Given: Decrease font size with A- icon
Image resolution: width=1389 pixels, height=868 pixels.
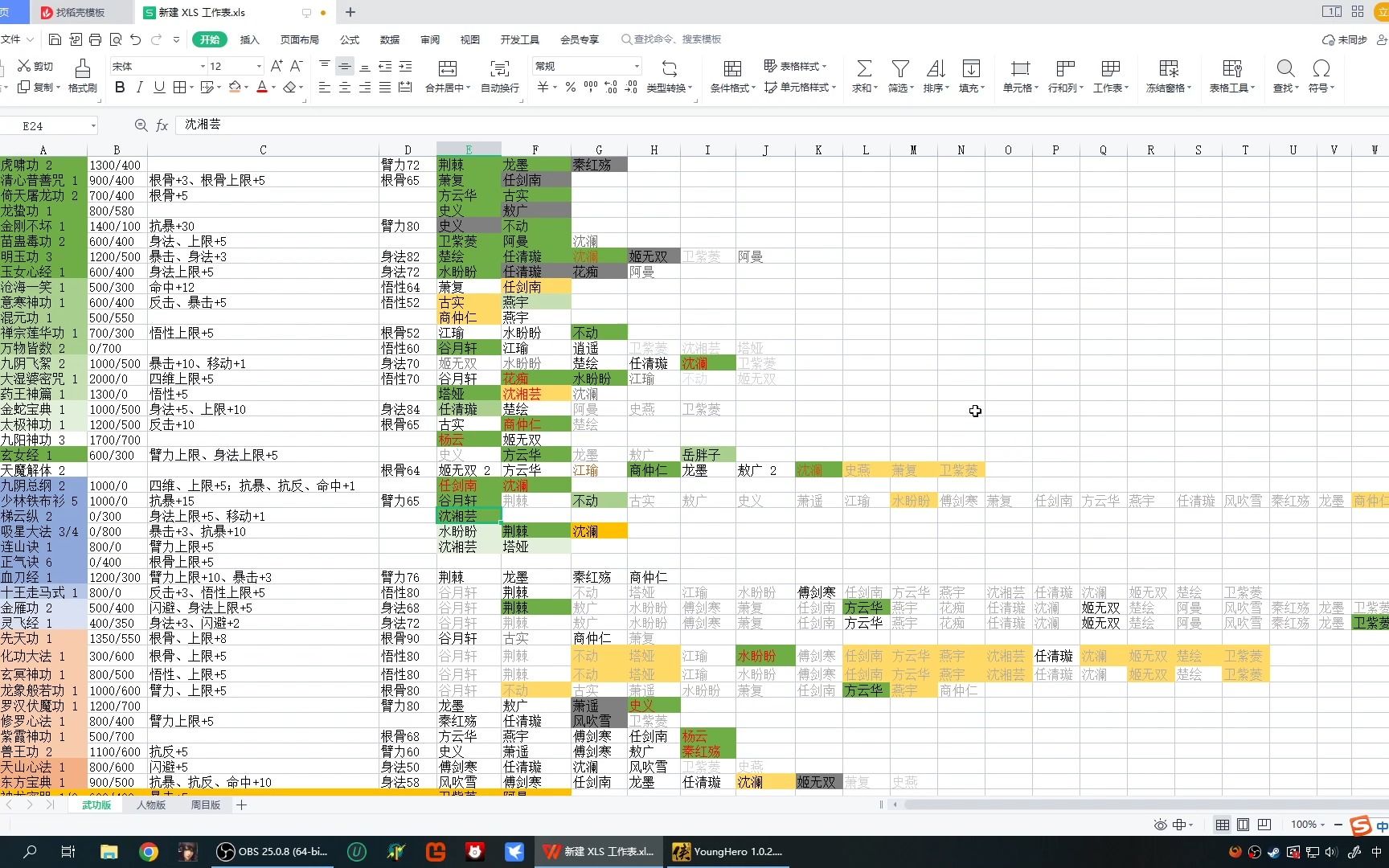Looking at the screenshot, I should click(x=296, y=66).
